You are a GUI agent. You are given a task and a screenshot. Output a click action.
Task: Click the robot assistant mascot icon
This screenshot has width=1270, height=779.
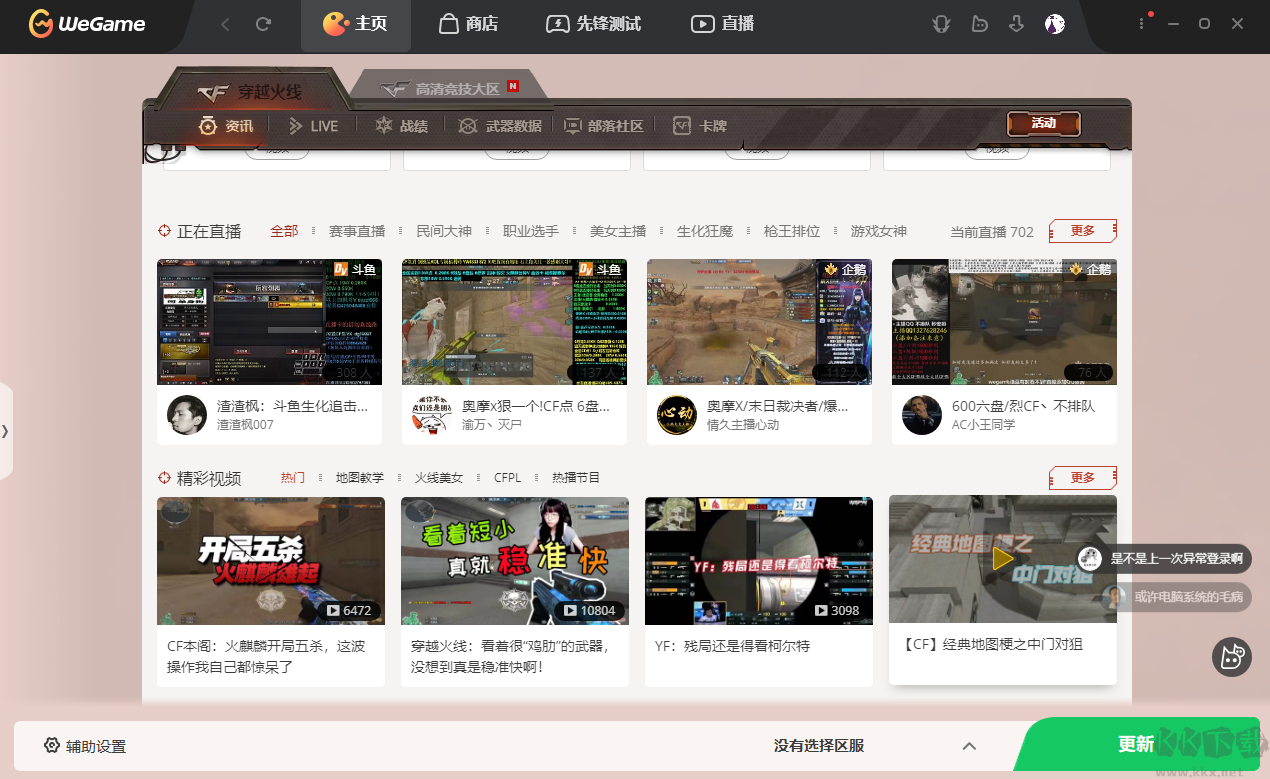[x=1231, y=657]
